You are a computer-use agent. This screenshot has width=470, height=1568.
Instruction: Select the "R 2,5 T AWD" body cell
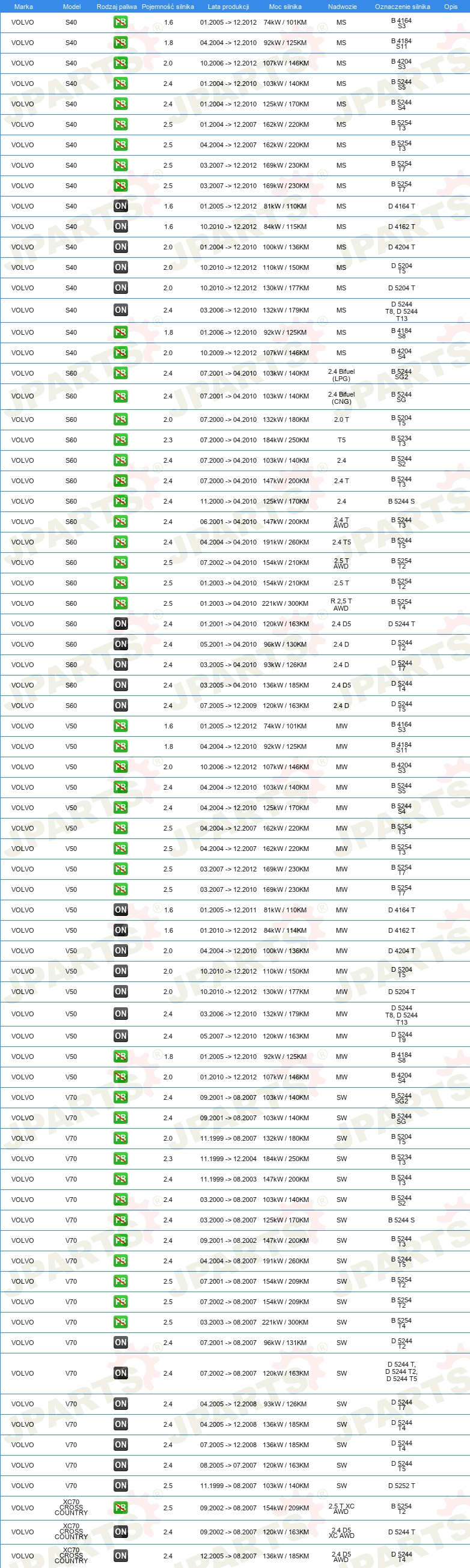(x=341, y=605)
